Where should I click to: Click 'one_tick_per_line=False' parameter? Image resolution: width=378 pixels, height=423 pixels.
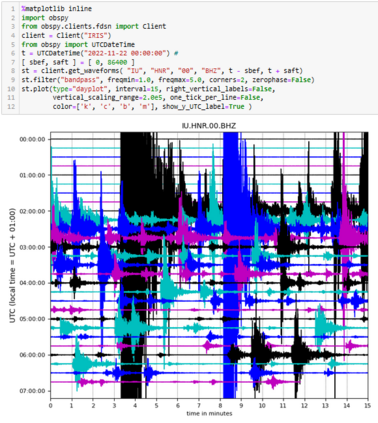(x=215, y=98)
